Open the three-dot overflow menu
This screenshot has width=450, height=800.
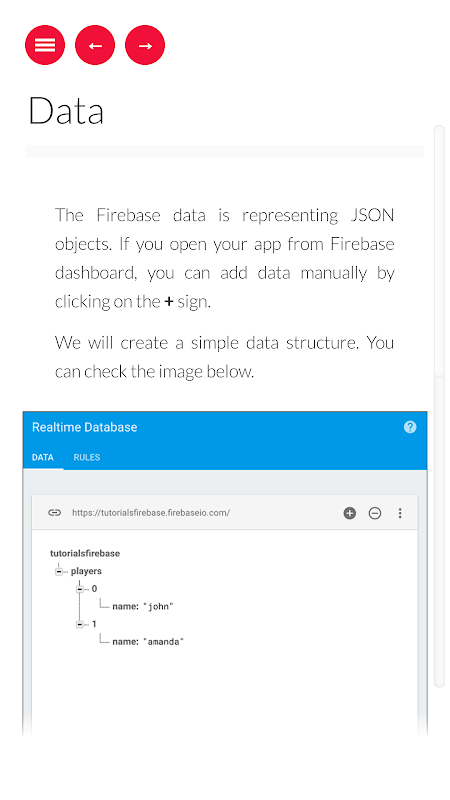(400, 513)
